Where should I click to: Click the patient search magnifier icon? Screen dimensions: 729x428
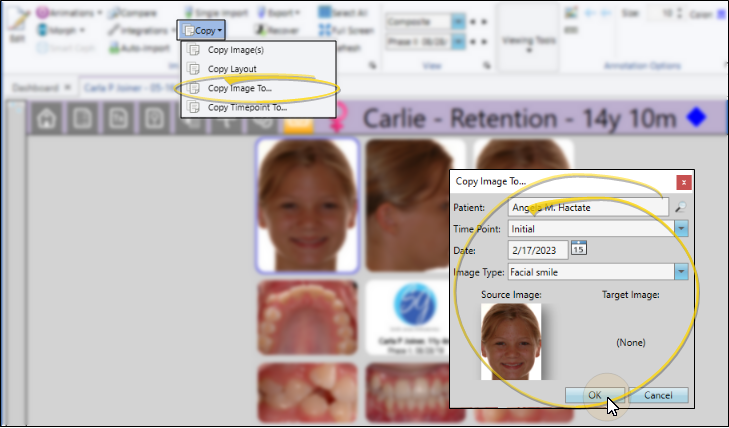[x=681, y=207]
